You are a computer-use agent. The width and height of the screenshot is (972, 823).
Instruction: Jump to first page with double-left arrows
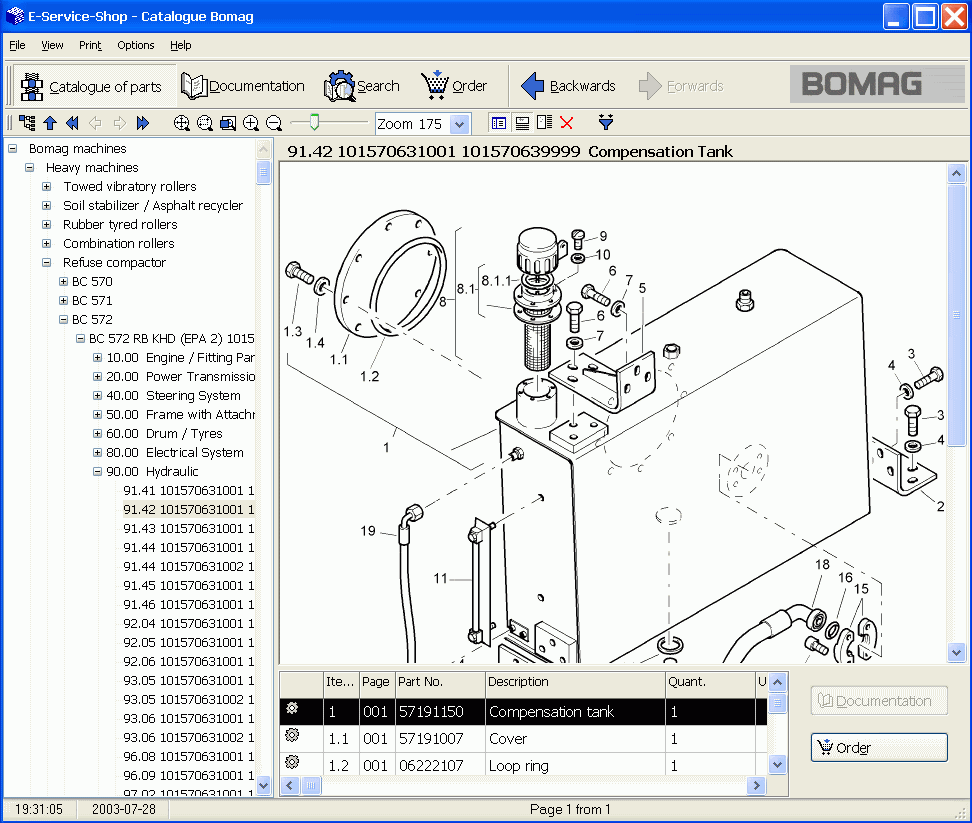pyautogui.click(x=73, y=123)
